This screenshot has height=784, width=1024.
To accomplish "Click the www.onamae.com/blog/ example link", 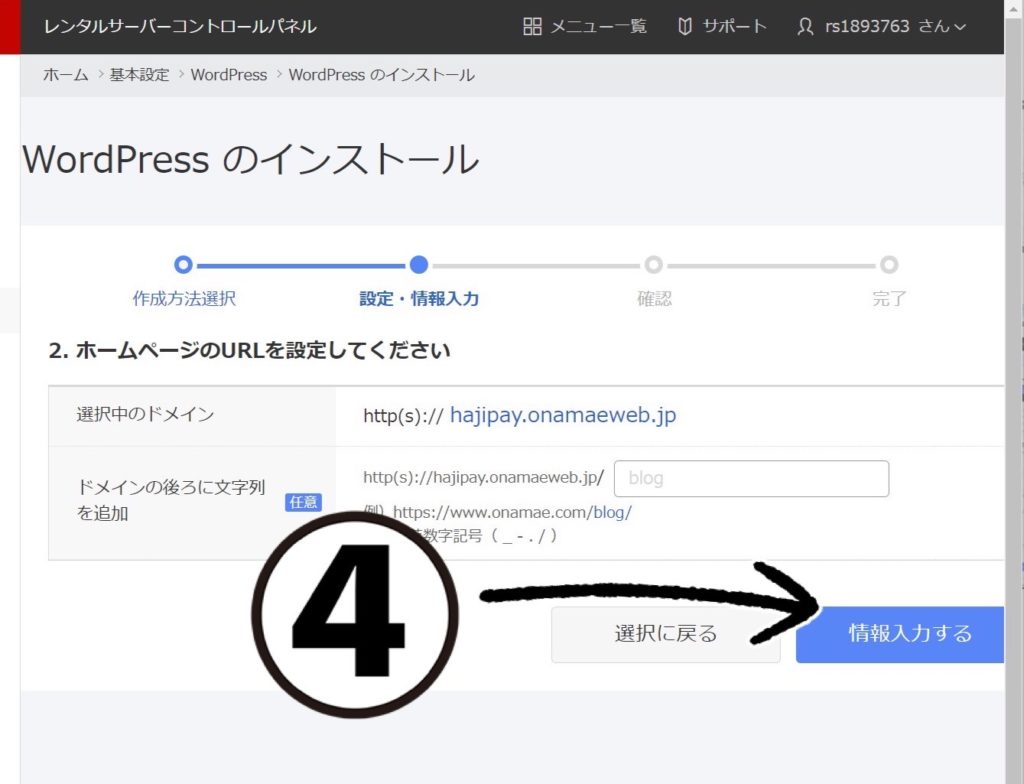I will pos(512,512).
